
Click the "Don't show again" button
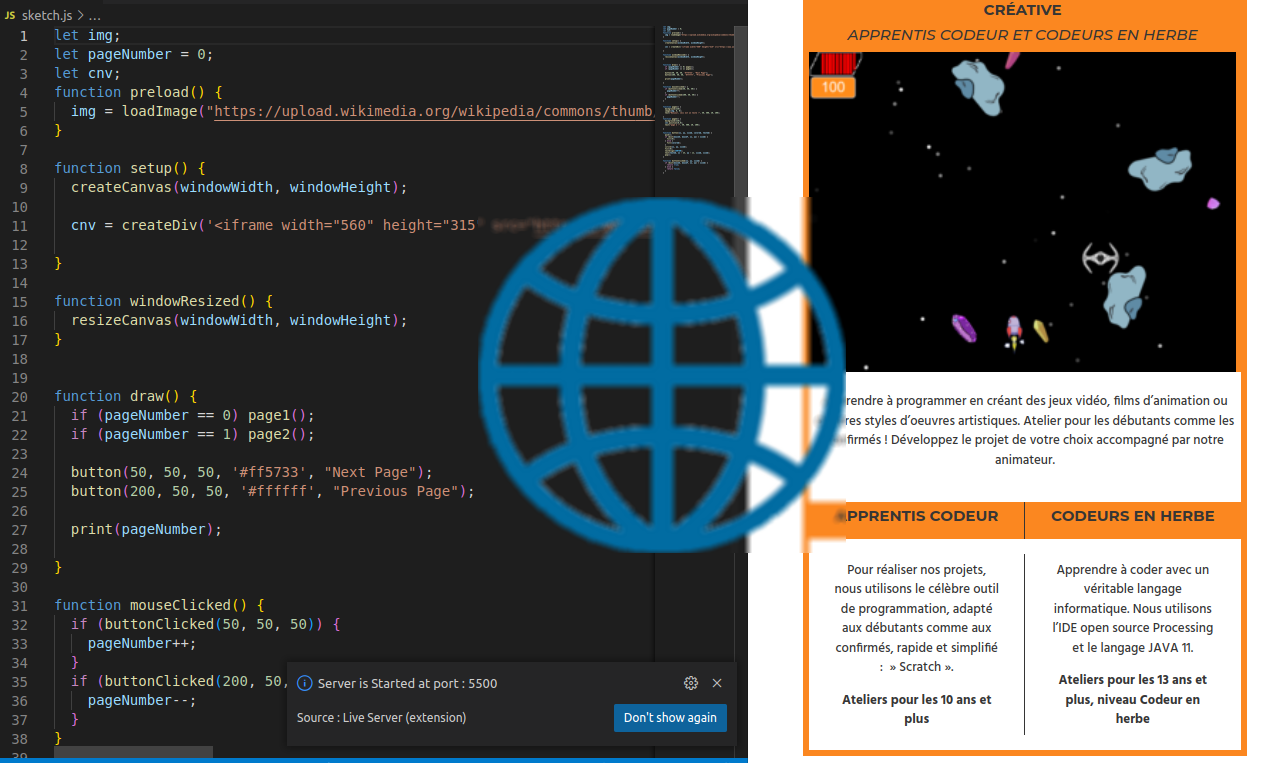670,718
